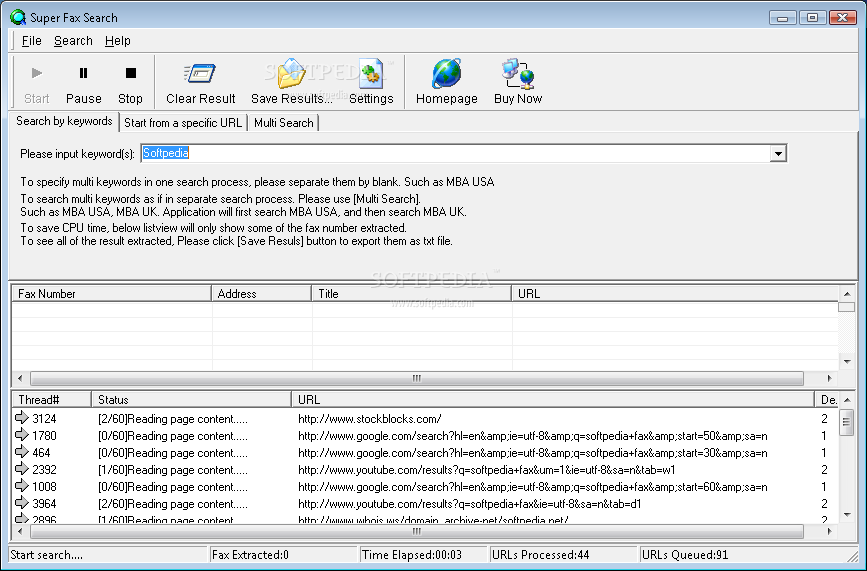Click results list horizontal scroll left arrow
Image resolution: width=867 pixels, height=571 pixels.
tap(20, 378)
